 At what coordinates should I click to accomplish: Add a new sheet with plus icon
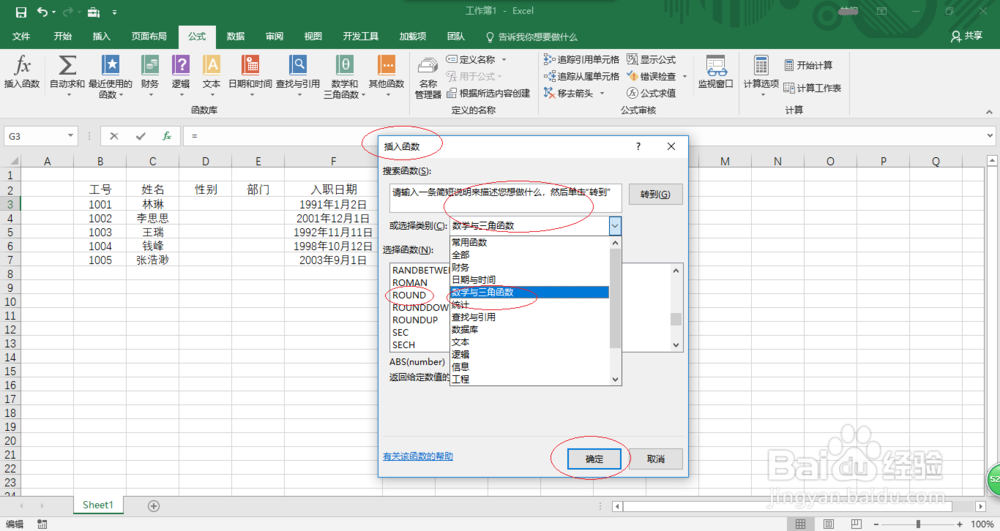tap(154, 506)
